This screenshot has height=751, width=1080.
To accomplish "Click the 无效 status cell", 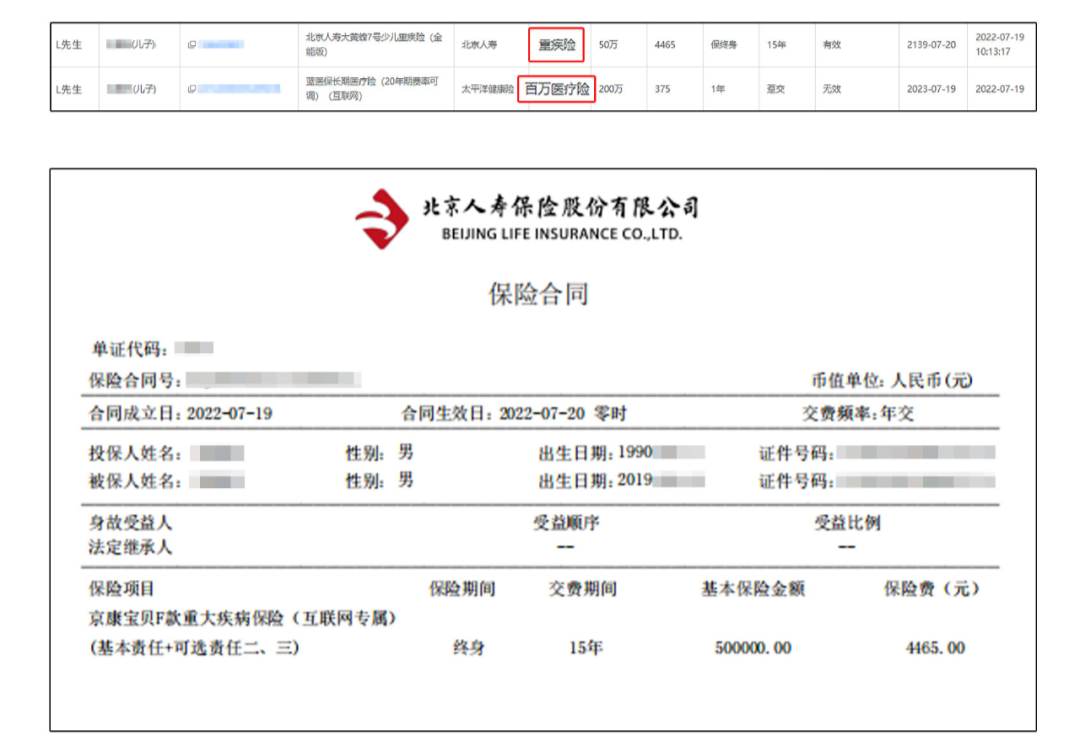I will tap(831, 89).
